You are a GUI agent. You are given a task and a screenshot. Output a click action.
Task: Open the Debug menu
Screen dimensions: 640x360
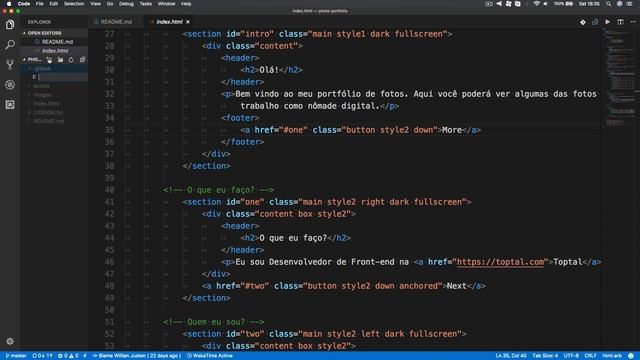point(126,4)
